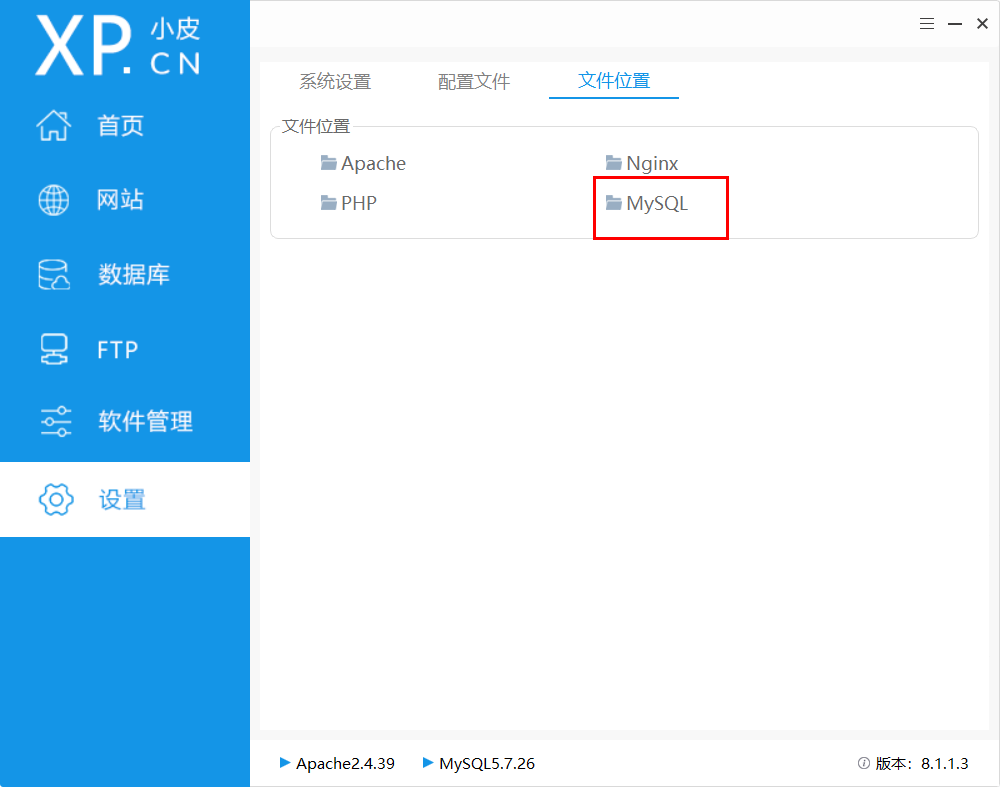Go to 首页 in sidebar
The width and height of the screenshot is (1000, 787).
[x=121, y=126]
